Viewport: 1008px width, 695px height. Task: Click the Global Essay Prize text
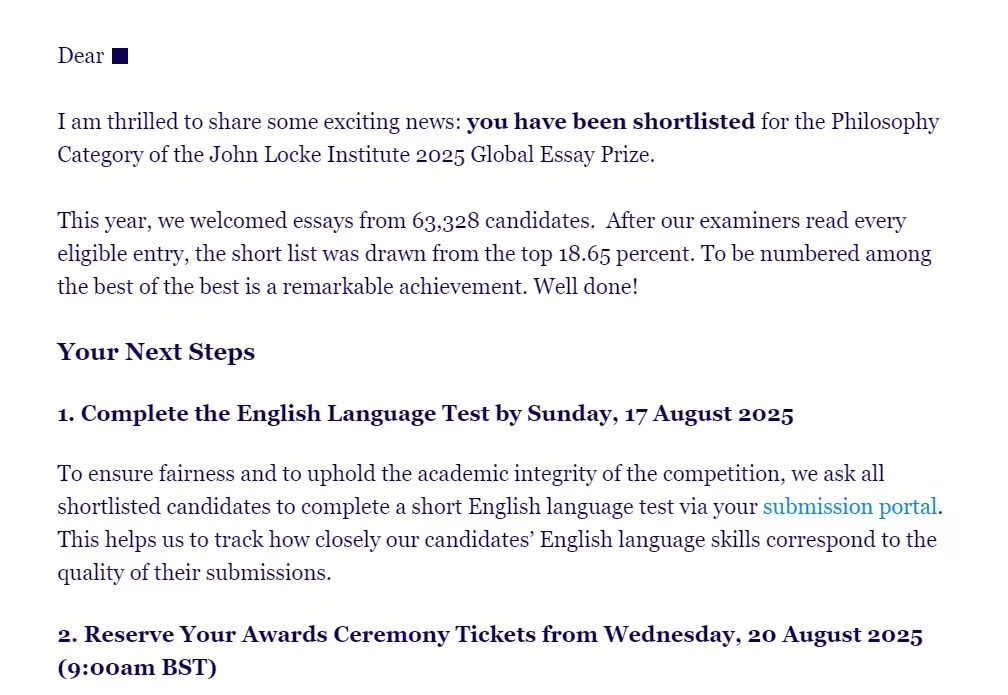click(x=561, y=155)
